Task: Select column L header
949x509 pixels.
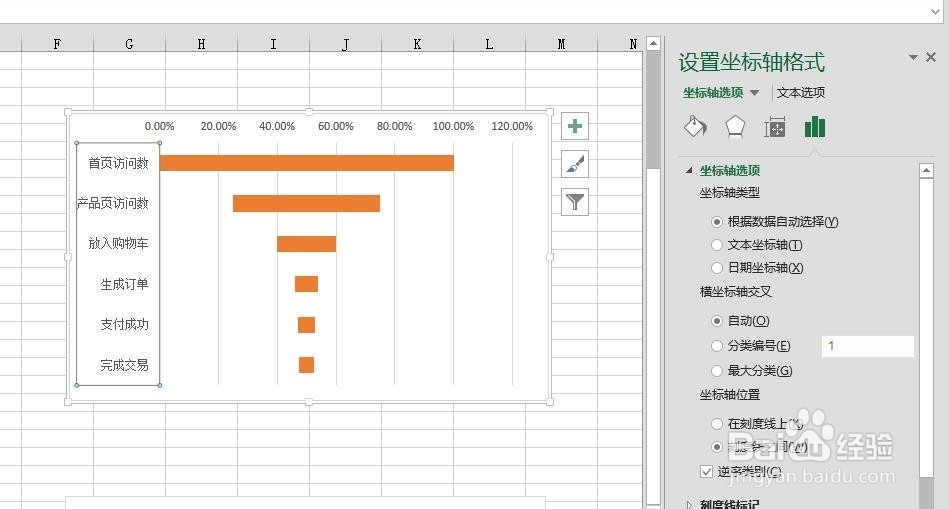Action: (490, 44)
